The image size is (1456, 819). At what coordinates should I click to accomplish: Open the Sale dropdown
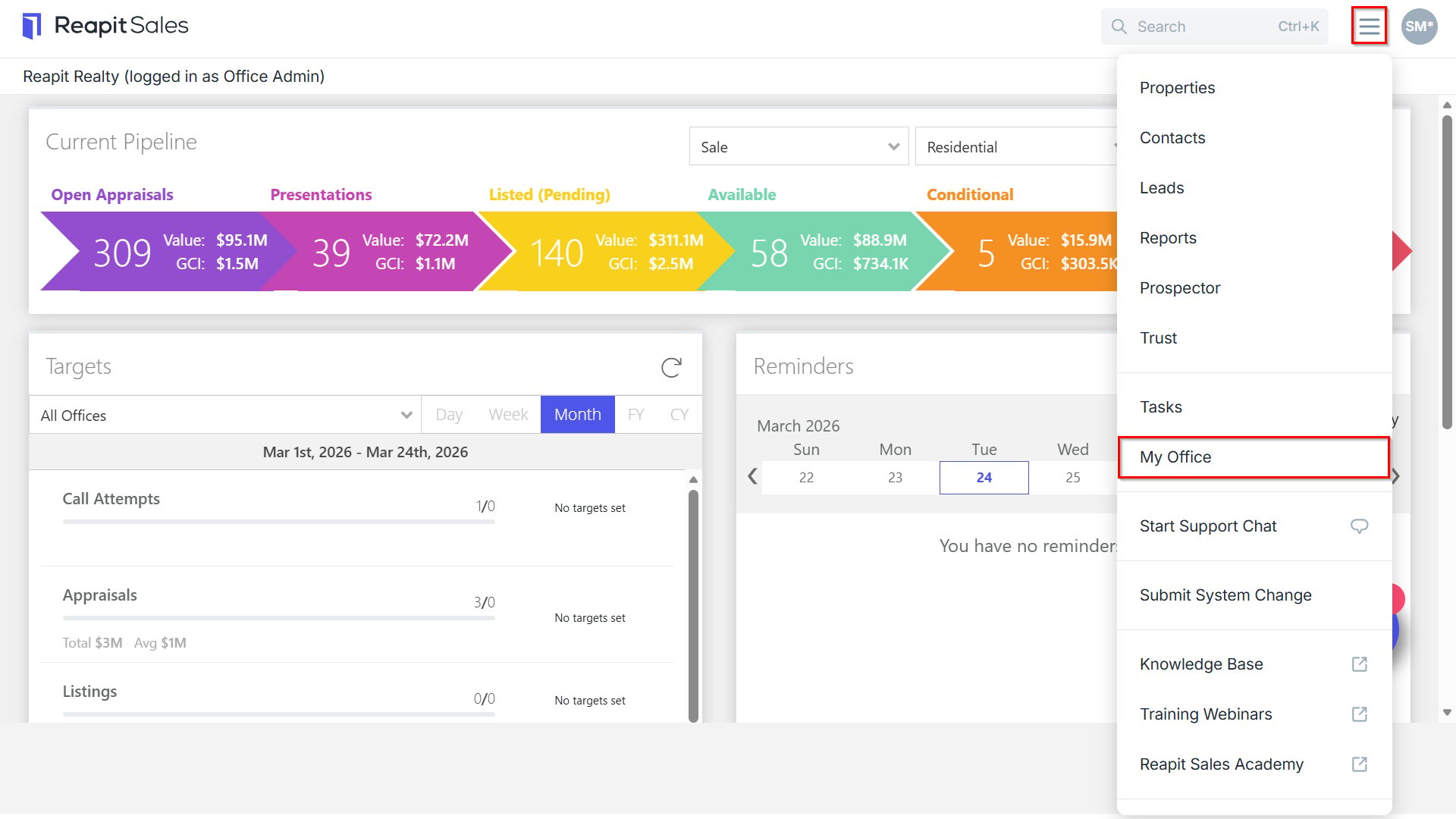(x=799, y=146)
